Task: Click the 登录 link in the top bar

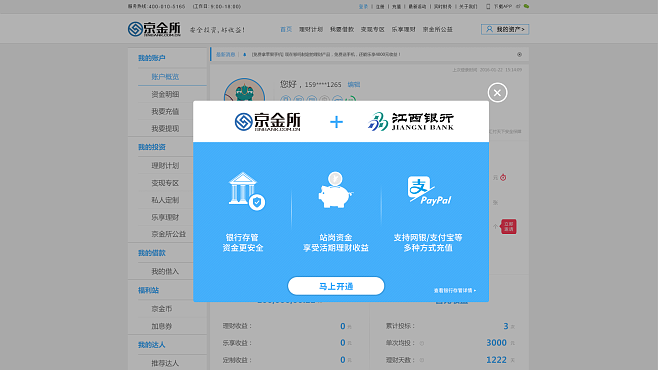Action: click(x=363, y=6)
